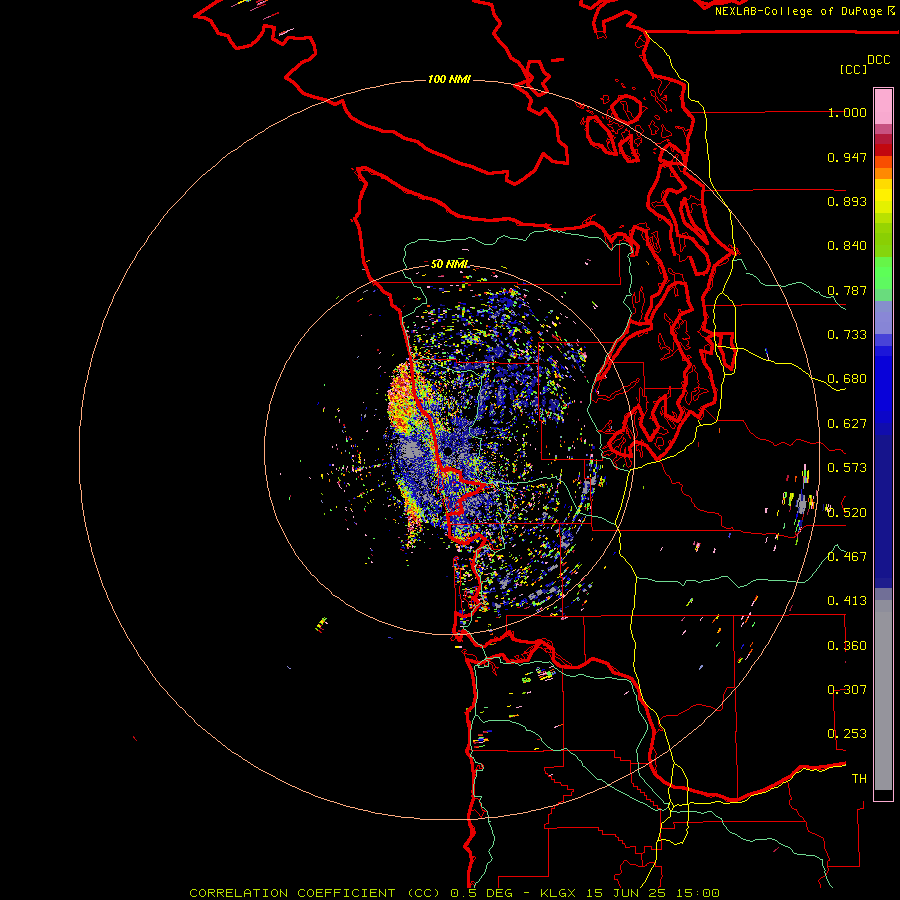Select the lavender segment of the color scale
This screenshot has width=900, height=900.
883,317
